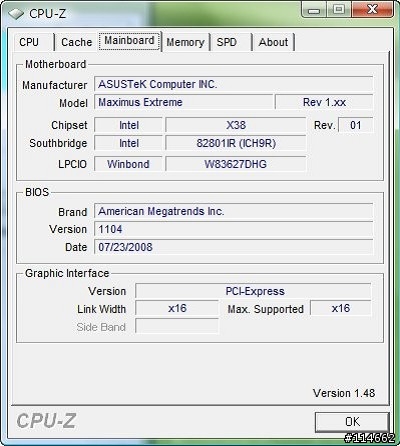Screen dimensions: 400x446
Task: Click the Link Width x16 value
Action: (177, 308)
